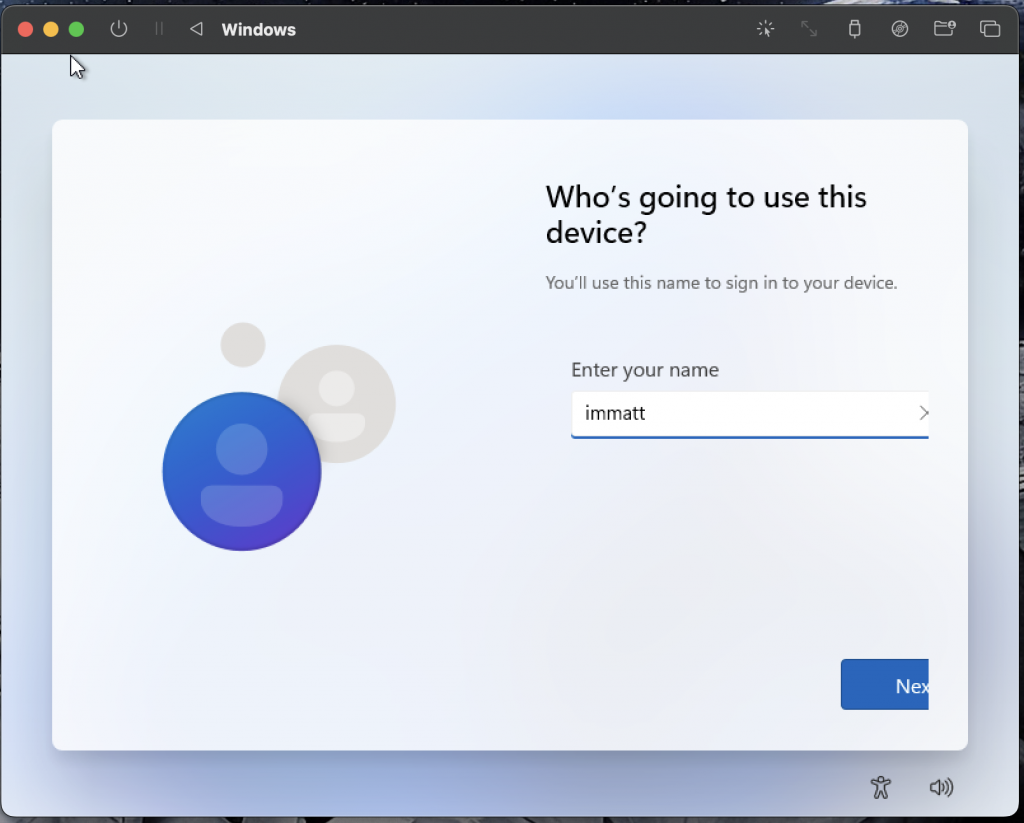1024x823 pixels.
Task: Click the blue user avatar illustration
Action: (x=242, y=471)
